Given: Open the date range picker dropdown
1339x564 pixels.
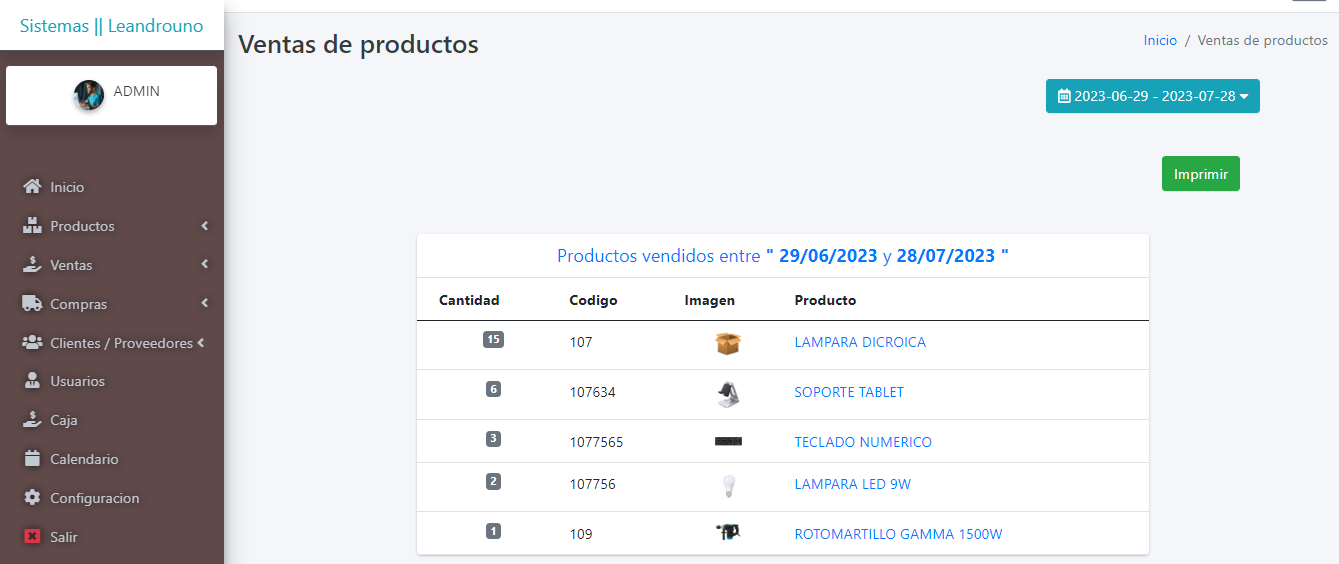Looking at the screenshot, I should [x=1153, y=96].
